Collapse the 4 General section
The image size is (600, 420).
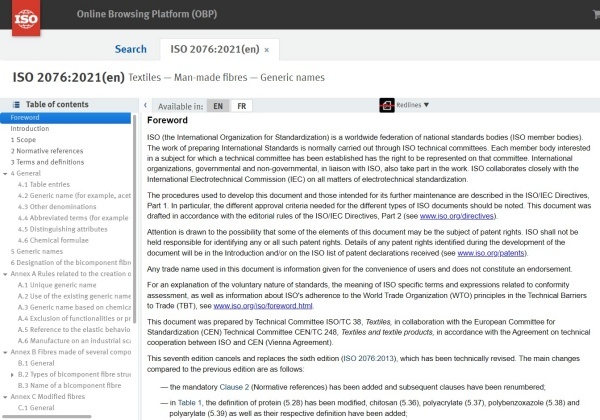point(5,174)
